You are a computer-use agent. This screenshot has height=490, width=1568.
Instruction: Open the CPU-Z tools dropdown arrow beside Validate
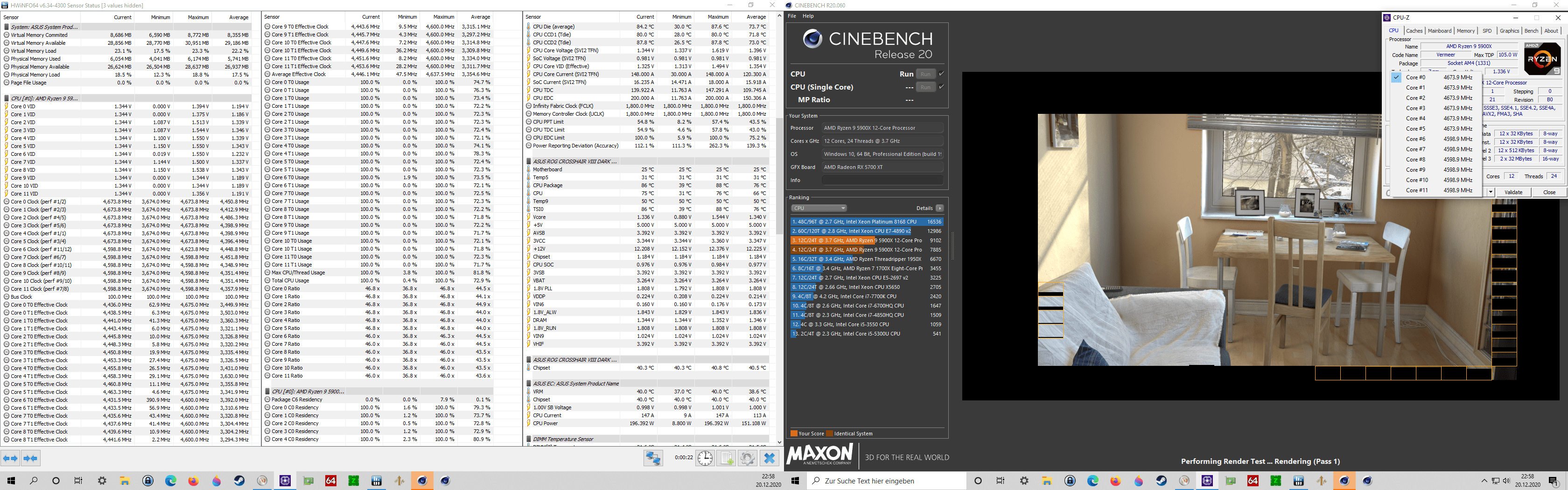click(1491, 192)
